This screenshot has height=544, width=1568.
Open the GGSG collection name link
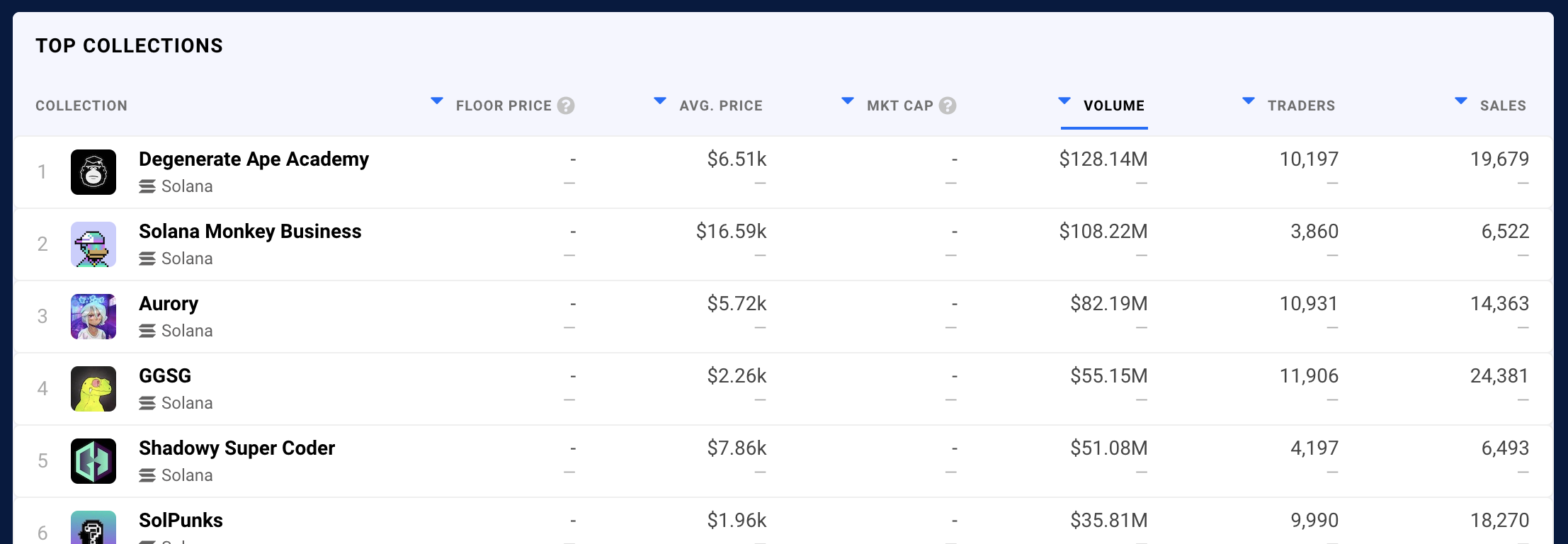pos(165,376)
